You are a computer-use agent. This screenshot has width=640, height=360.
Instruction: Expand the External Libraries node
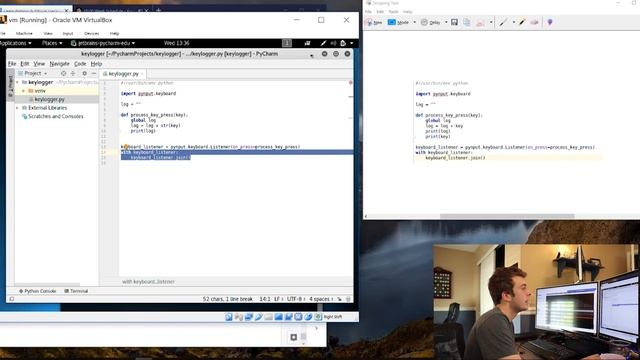tap(18, 108)
